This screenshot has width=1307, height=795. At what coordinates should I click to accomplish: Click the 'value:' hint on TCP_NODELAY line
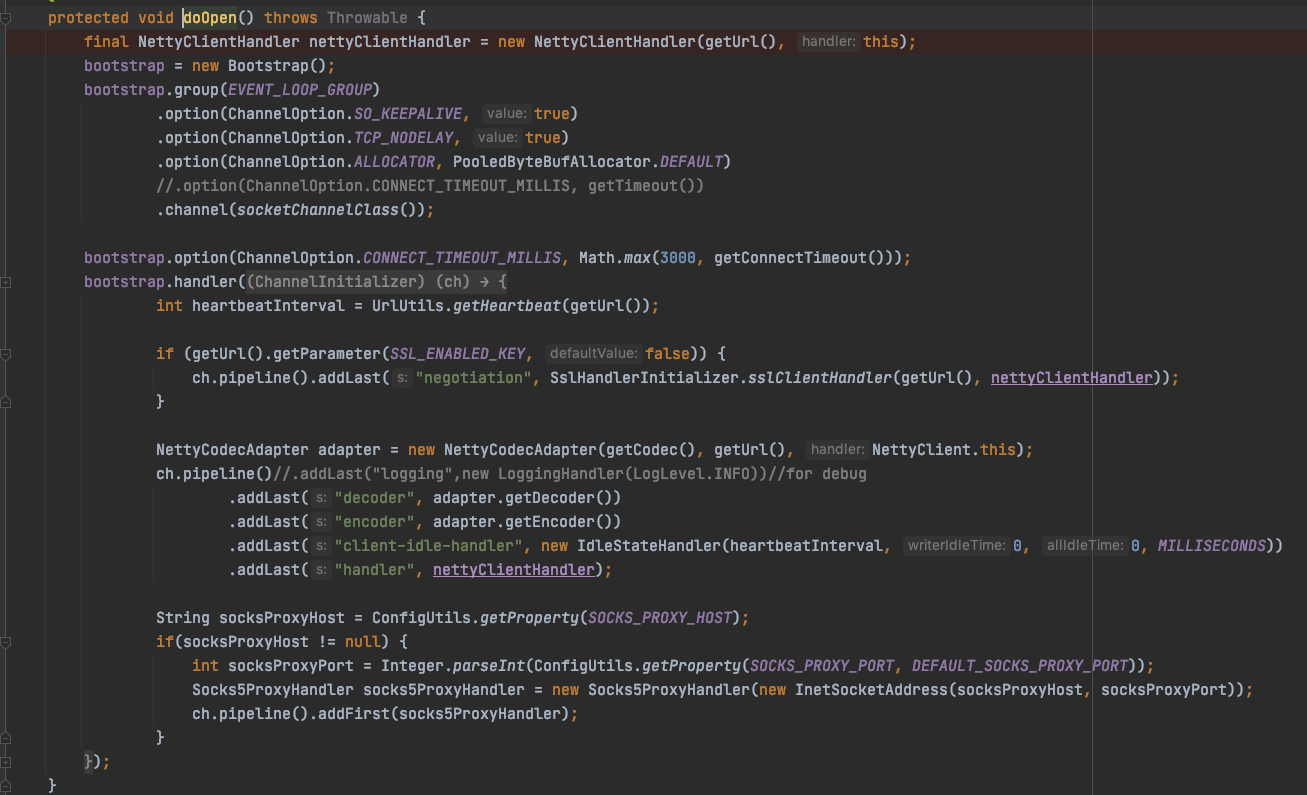(496, 138)
